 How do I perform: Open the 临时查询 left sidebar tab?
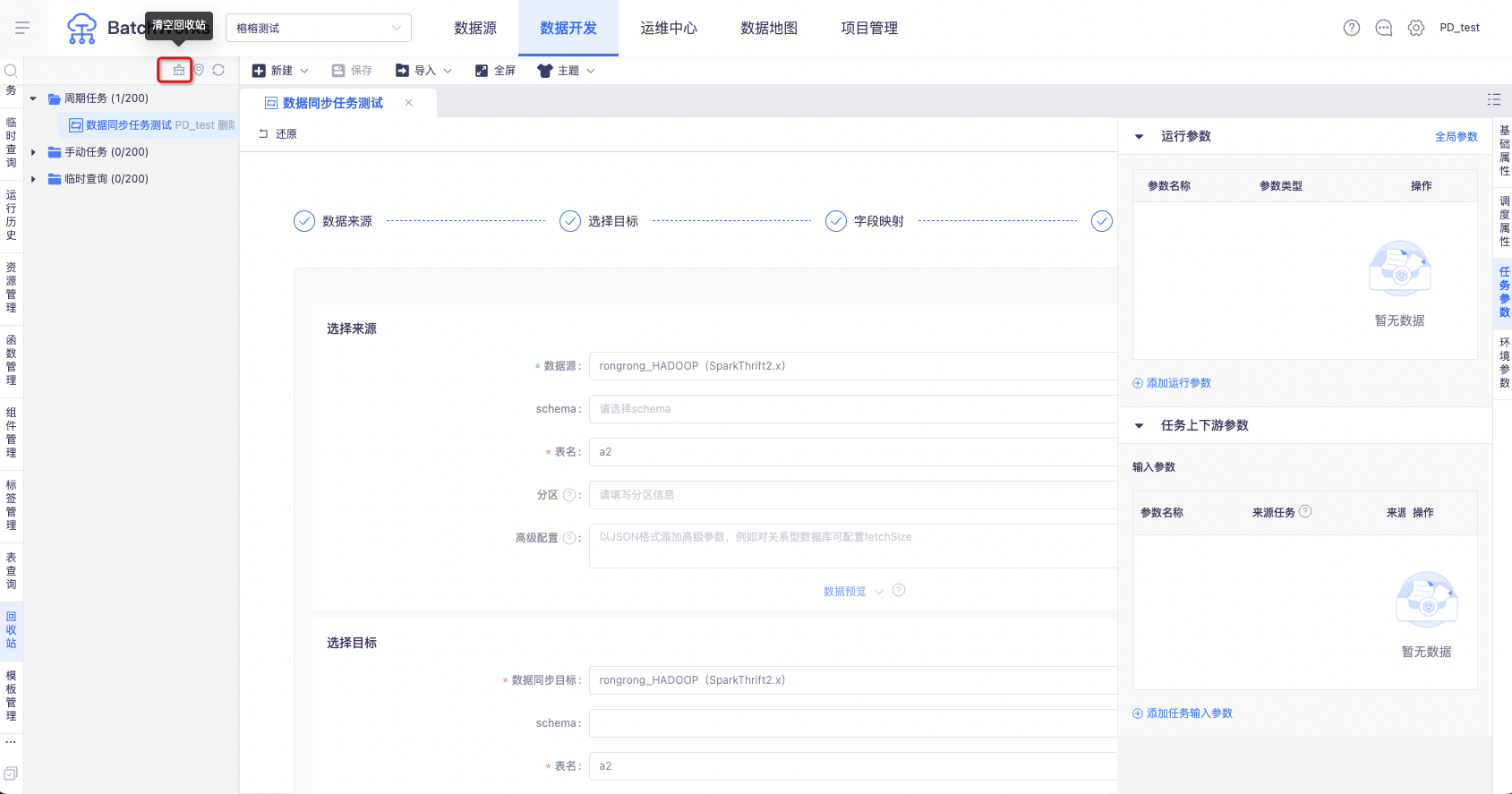point(11,142)
